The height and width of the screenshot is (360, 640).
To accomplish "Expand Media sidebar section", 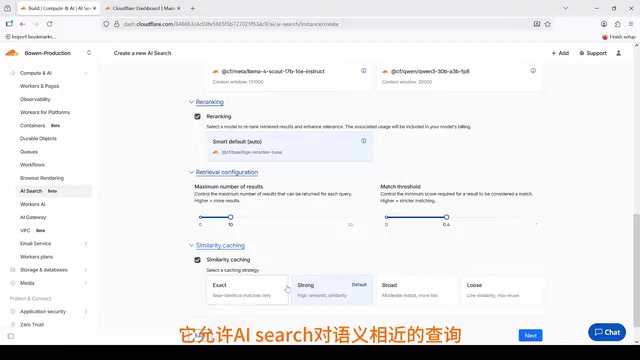I will click(x=86, y=283).
